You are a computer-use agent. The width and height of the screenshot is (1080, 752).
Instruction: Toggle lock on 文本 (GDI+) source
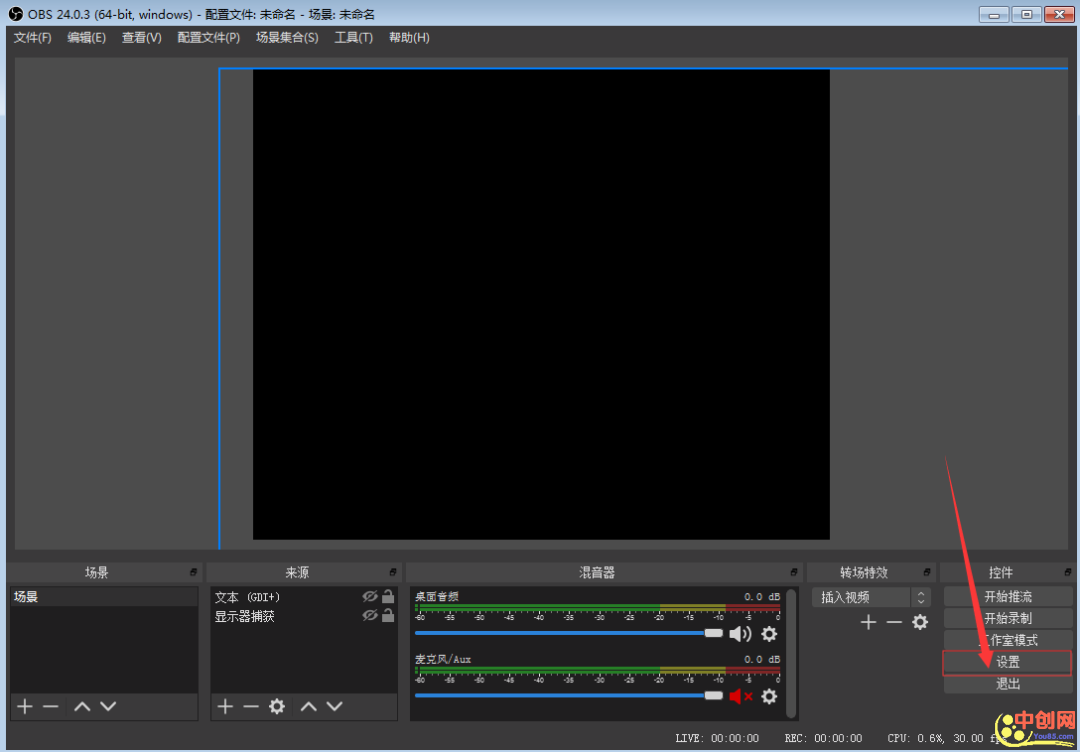[x=388, y=597]
